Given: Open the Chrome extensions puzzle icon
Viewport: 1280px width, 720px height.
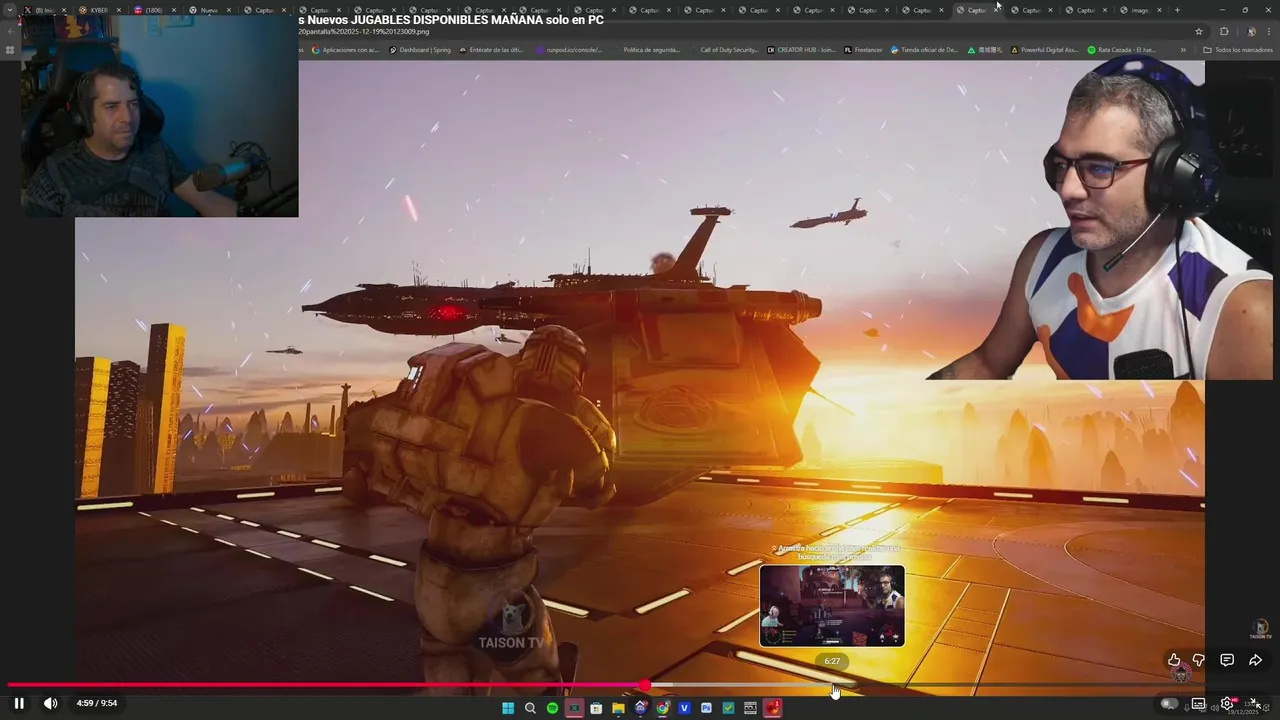Looking at the screenshot, I should point(1224,31).
